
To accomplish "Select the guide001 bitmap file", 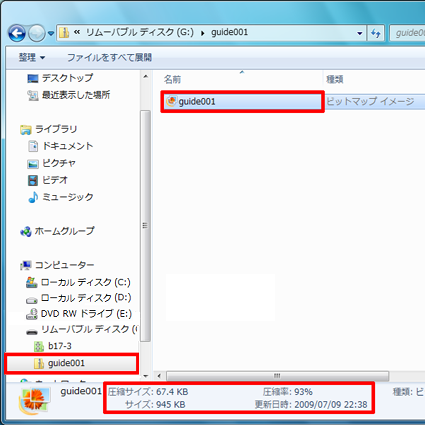I will [x=242, y=101].
